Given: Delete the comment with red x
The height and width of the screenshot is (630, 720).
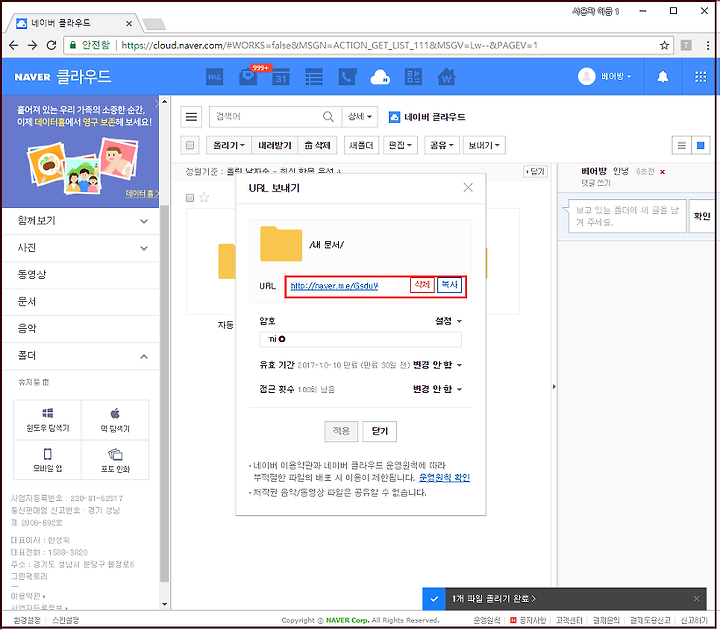Looking at the screenshot, I should point(662,172).
